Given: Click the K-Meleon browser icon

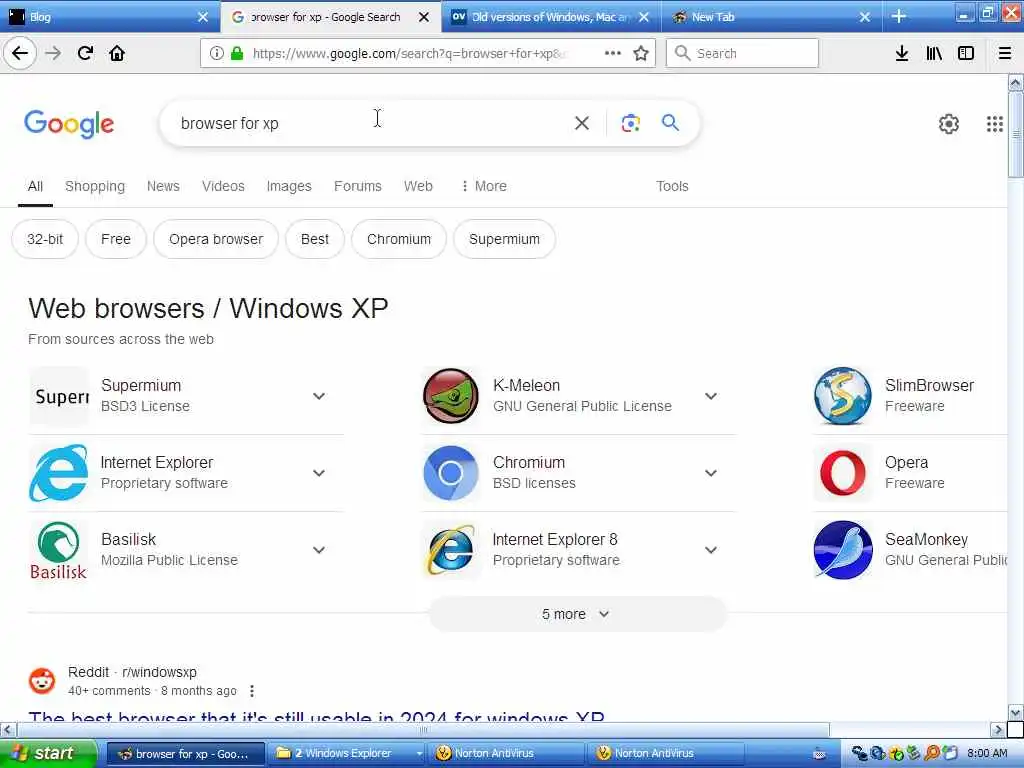Looking at the screenshot, I should [x=451, y=396].
